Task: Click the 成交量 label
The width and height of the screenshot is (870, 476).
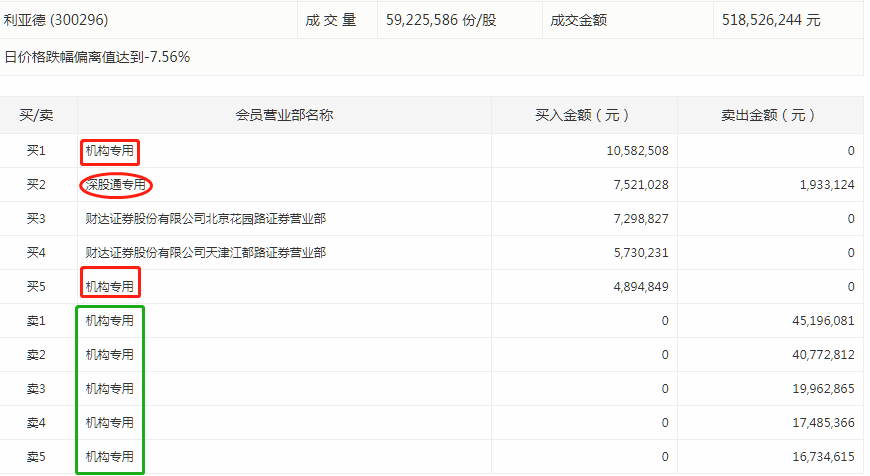Action: [x=331, y=21]
